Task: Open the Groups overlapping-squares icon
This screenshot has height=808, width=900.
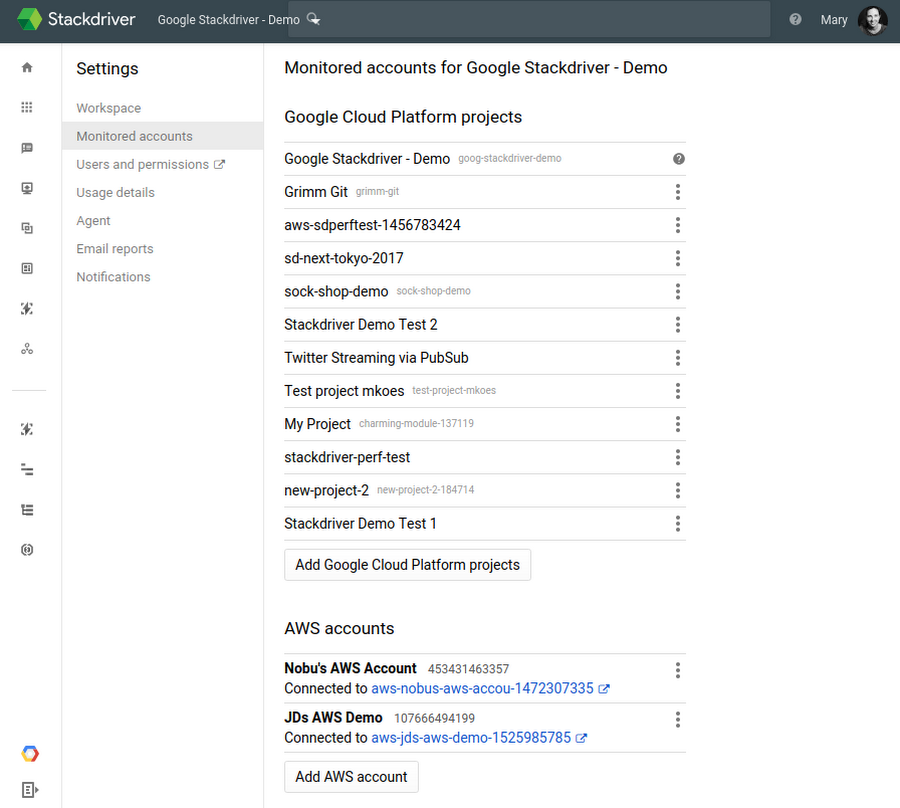Action: pos(27,228)
